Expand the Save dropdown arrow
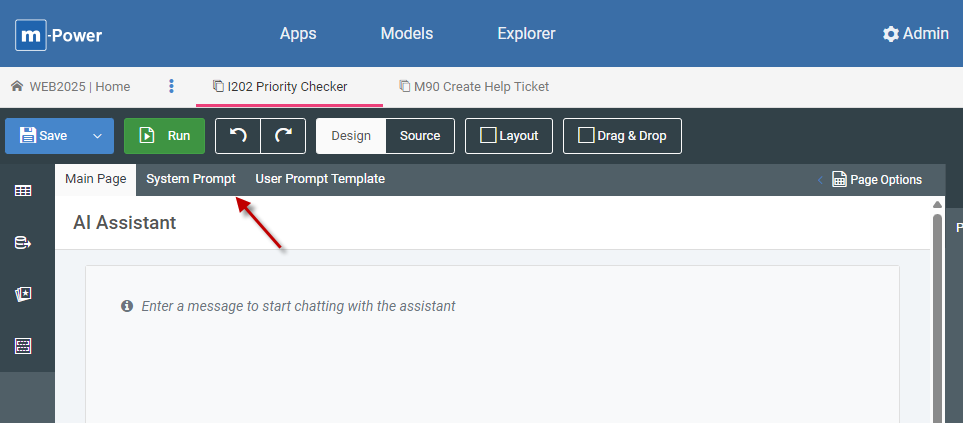Viewport: 963px width, 423px height. pos(97,136)
